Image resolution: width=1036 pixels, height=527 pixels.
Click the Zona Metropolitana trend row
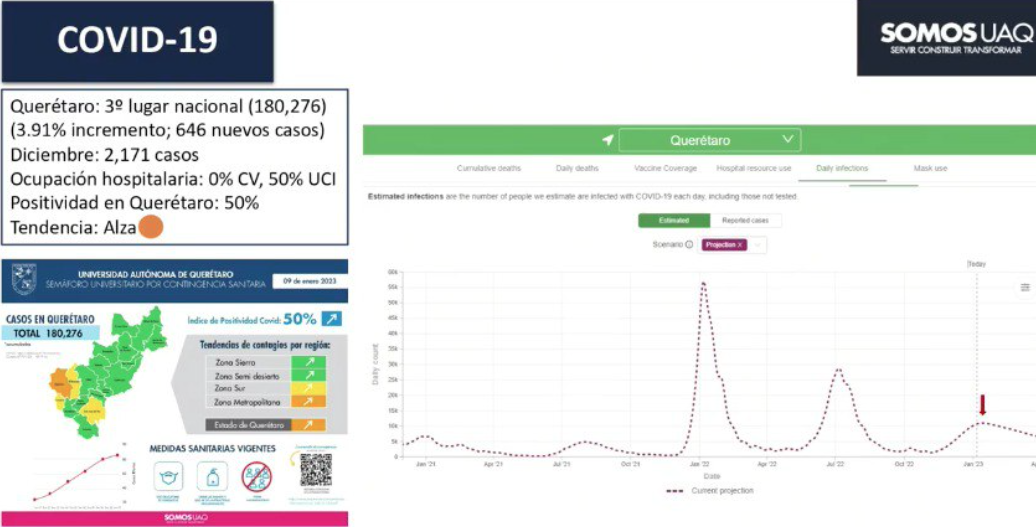pyautogui.click(x=264, y=401)
